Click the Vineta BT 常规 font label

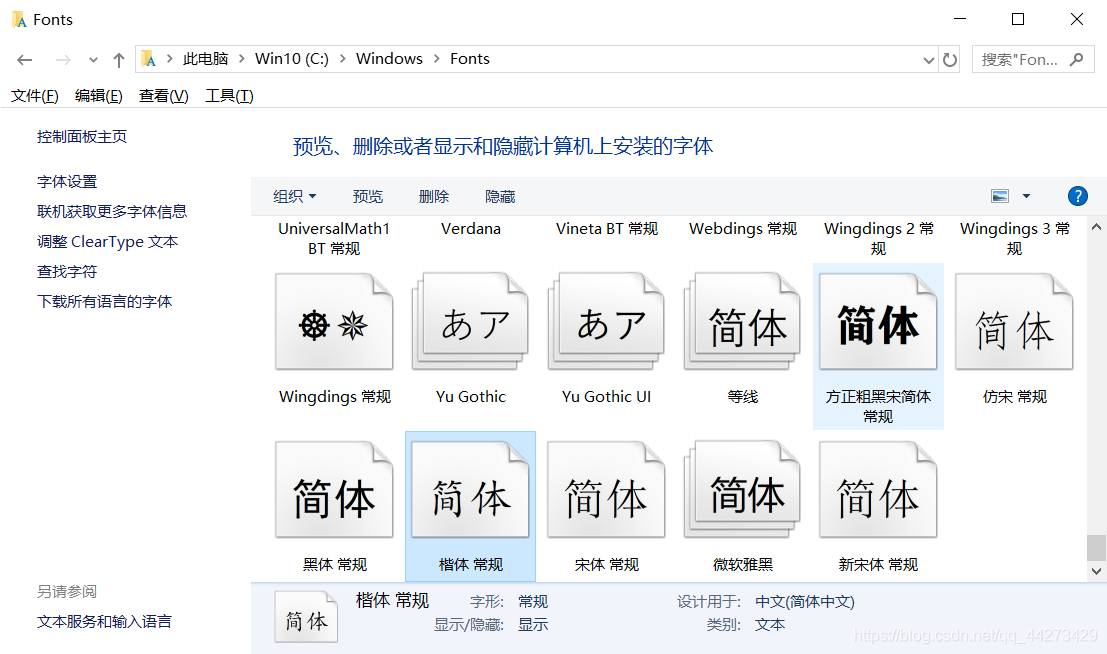[x=606, y=229]
